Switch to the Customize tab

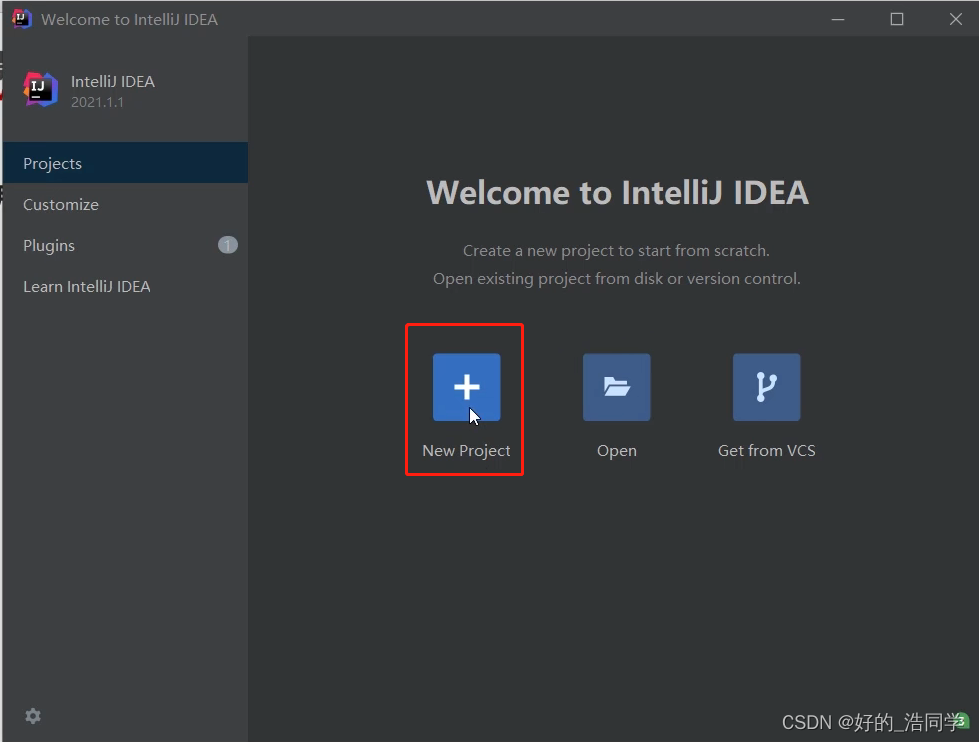[125, 204]
